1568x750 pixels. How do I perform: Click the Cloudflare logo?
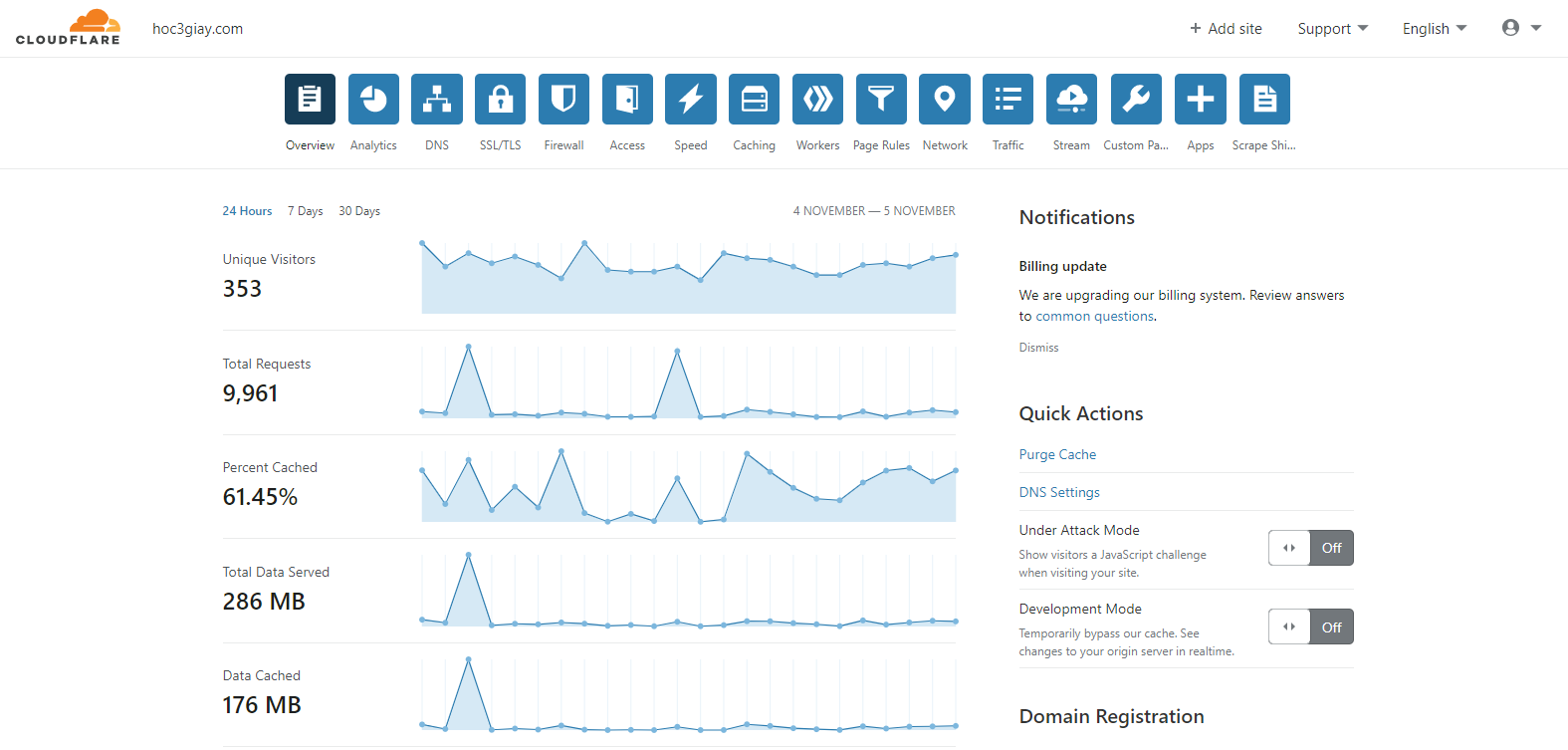(x=68, y=28)
